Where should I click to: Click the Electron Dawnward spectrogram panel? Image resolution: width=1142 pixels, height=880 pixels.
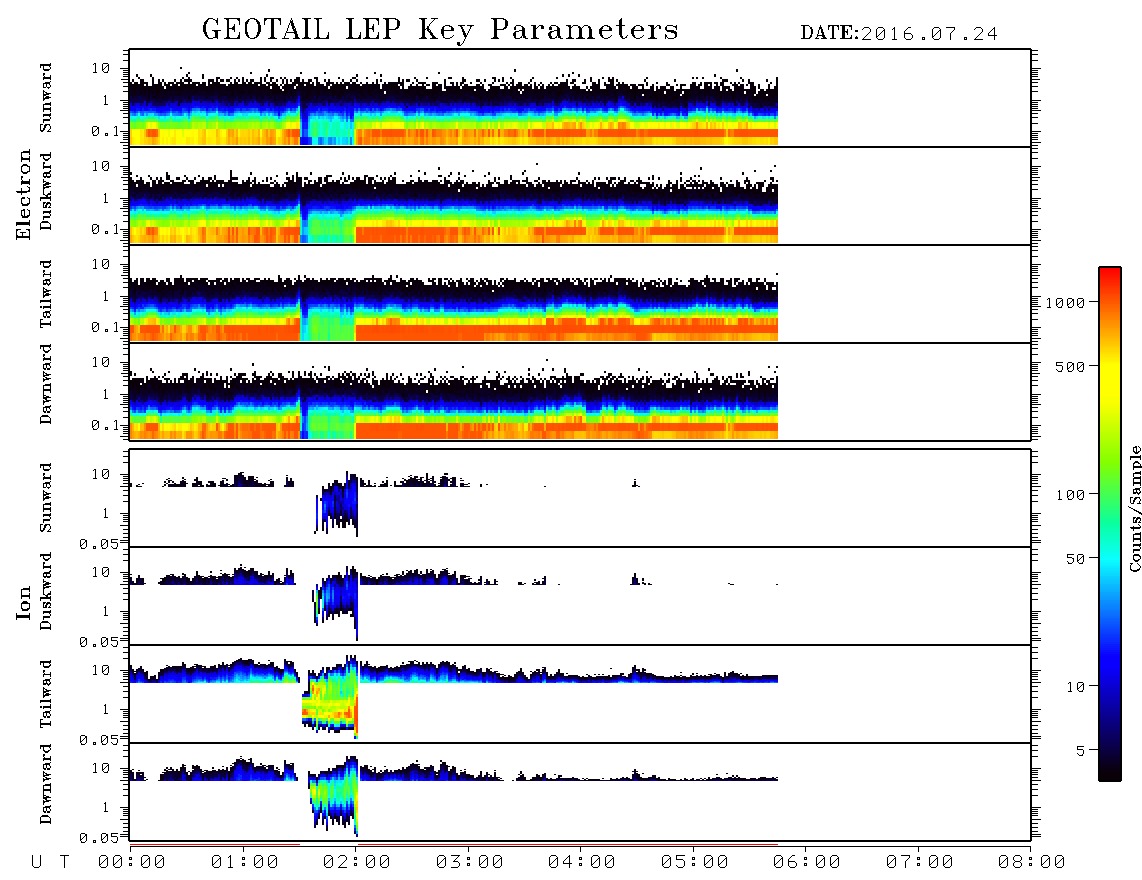[x=580, y=391]
